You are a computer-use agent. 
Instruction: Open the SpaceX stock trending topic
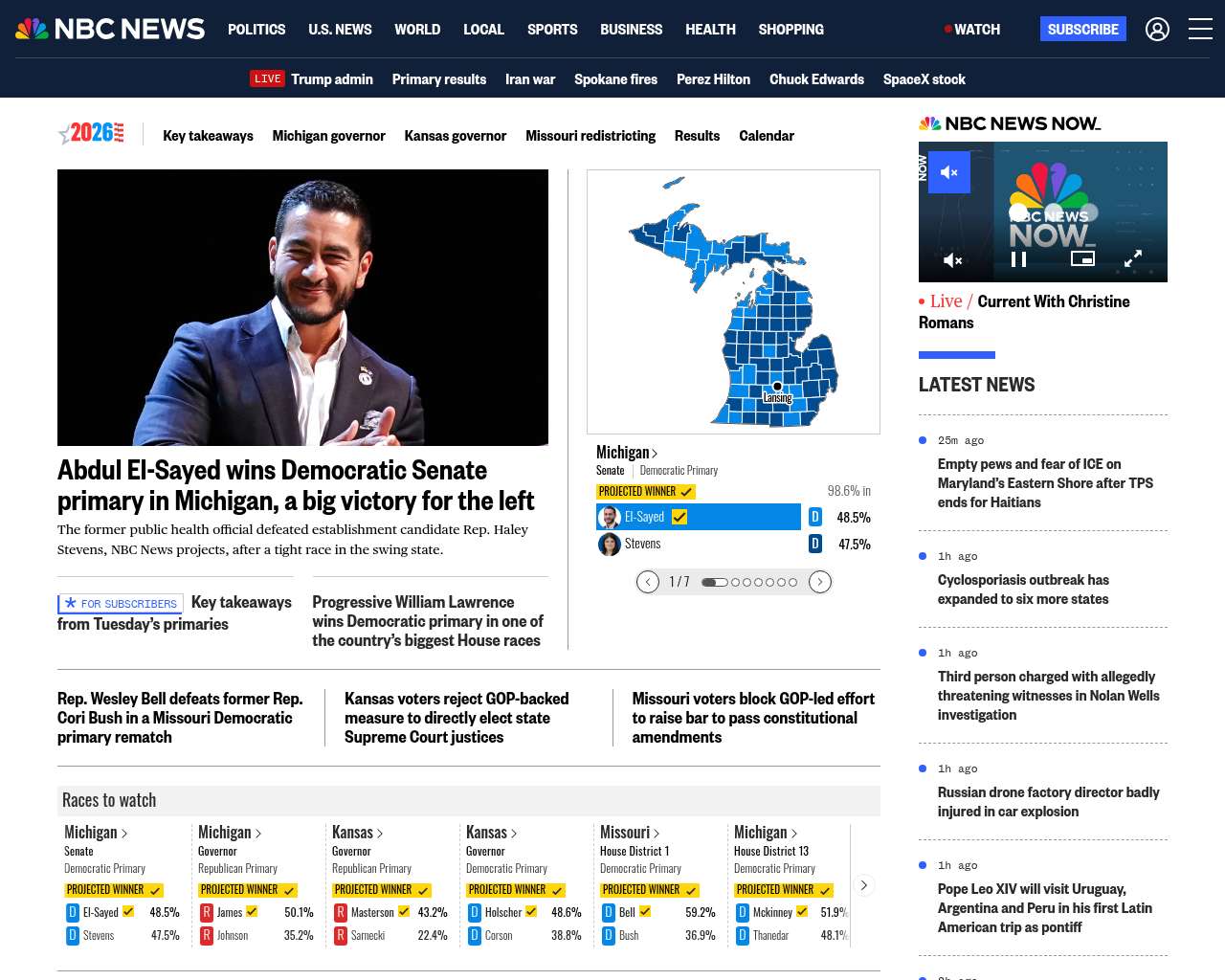pos(924,79)
